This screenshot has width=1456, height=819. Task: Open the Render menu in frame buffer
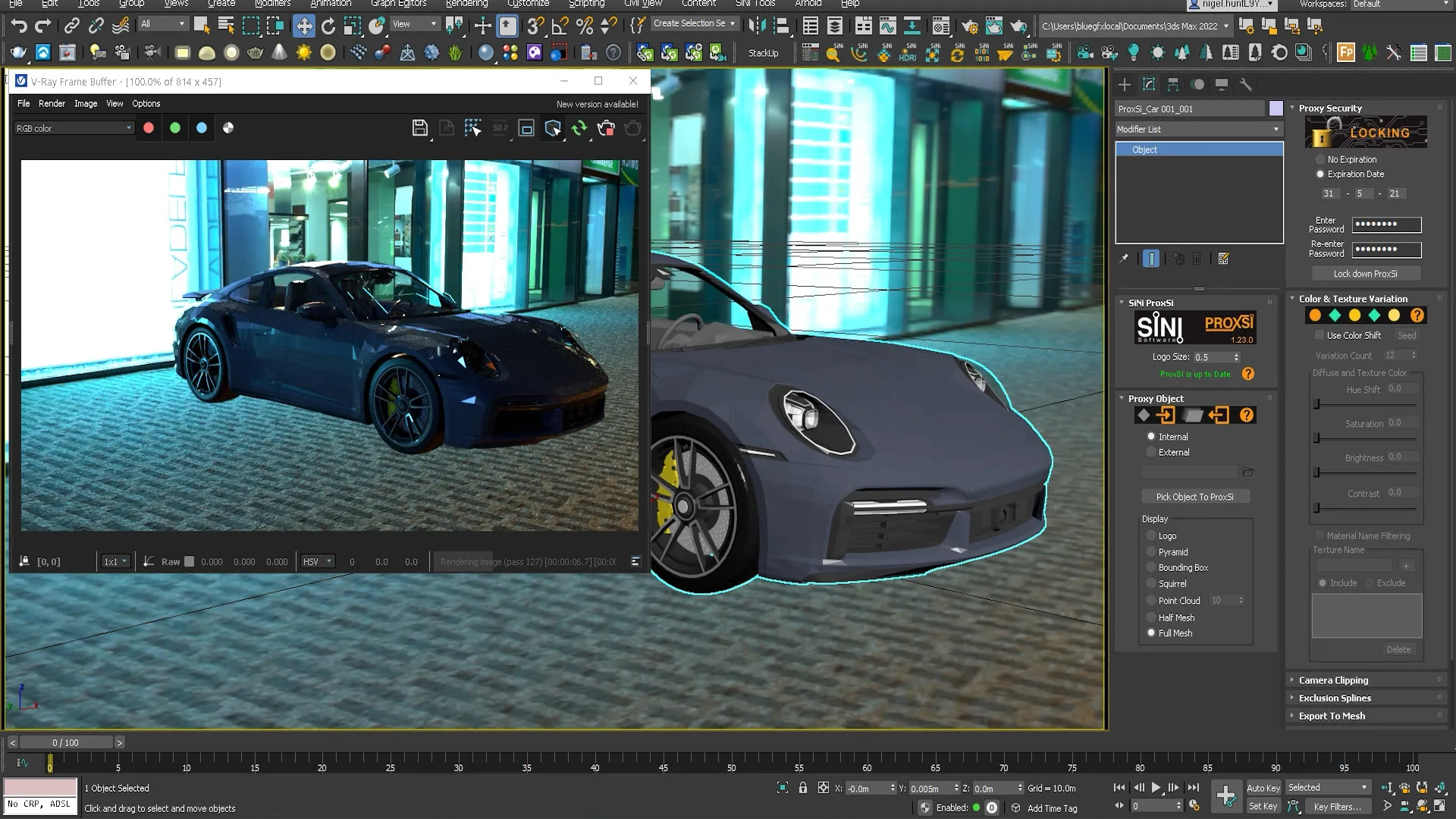[52, 103]
